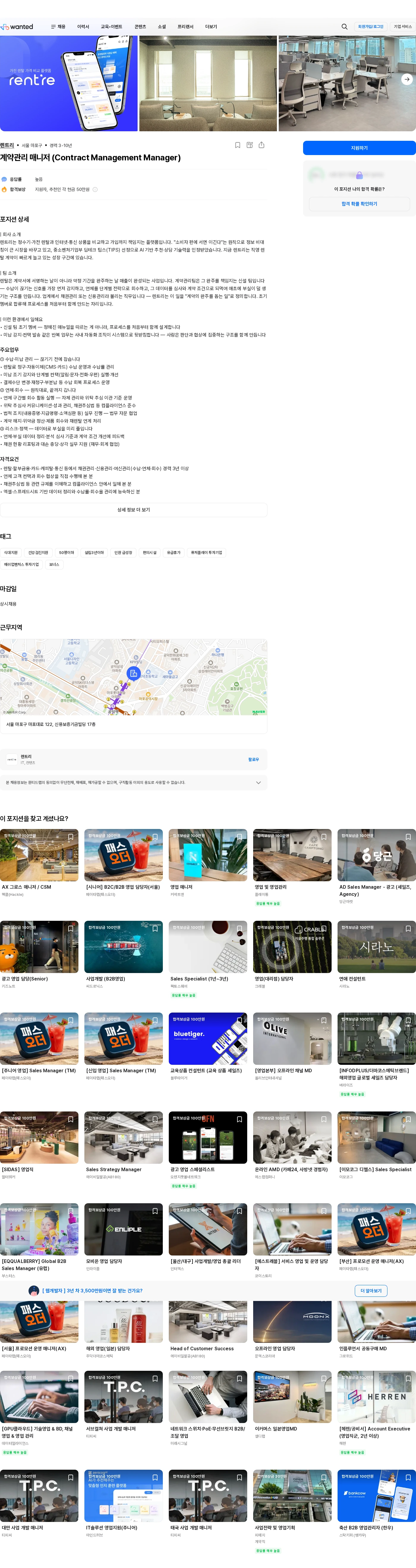Click the resume-match icon beside the bookmark
The image size is (416, 1568).
(250, 145)
